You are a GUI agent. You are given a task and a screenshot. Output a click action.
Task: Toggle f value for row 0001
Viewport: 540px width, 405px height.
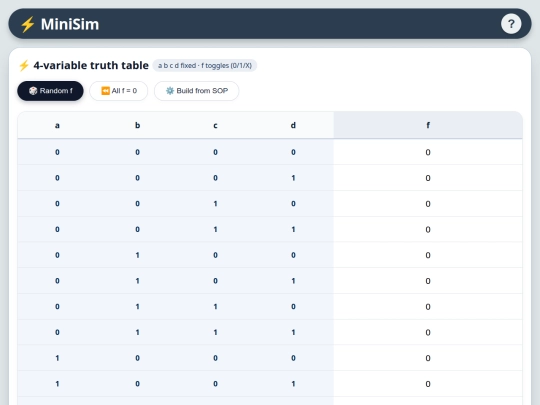tap(428, 178)
